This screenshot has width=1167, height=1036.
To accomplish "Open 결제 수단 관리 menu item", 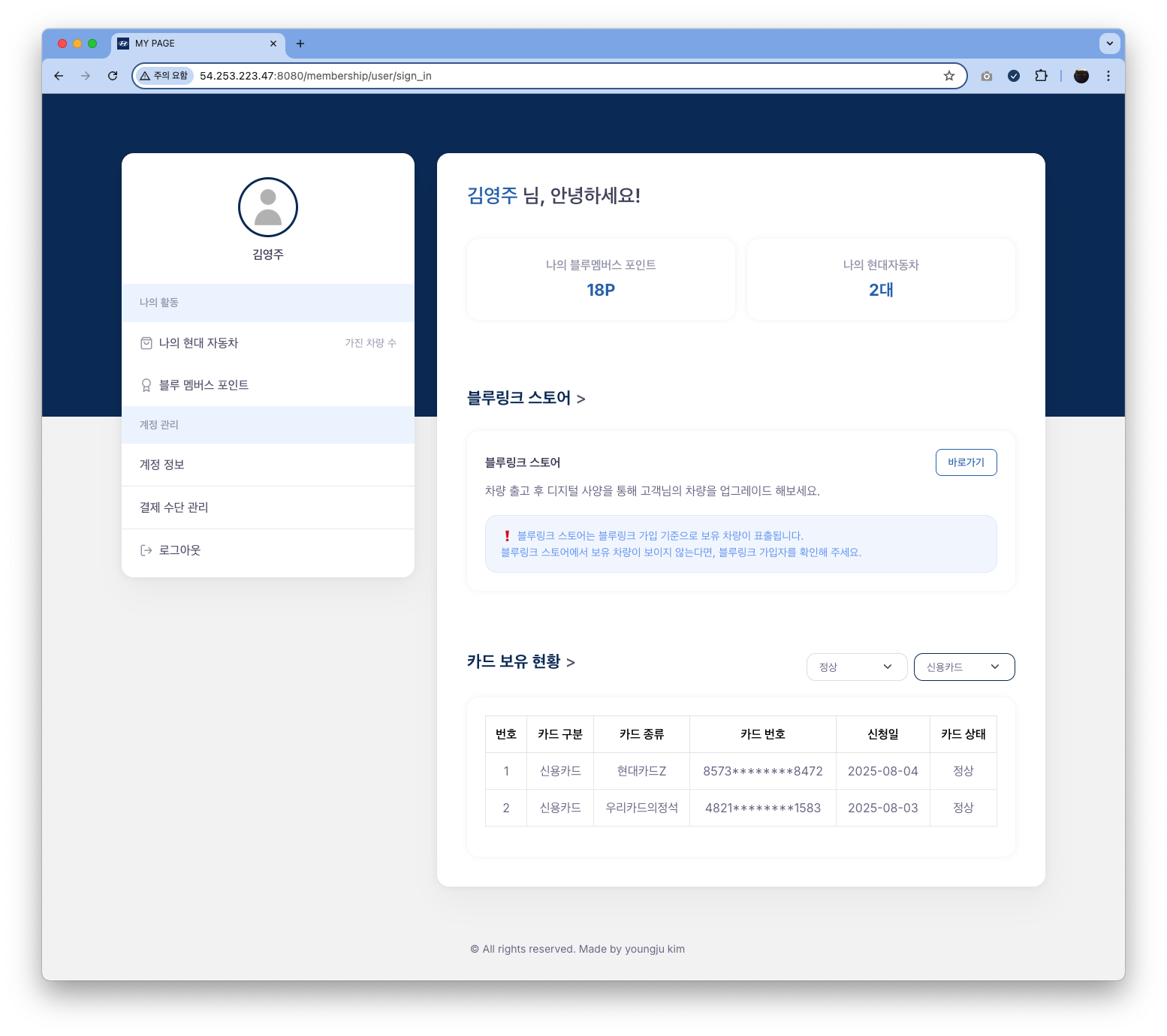I will coord(268,507).
